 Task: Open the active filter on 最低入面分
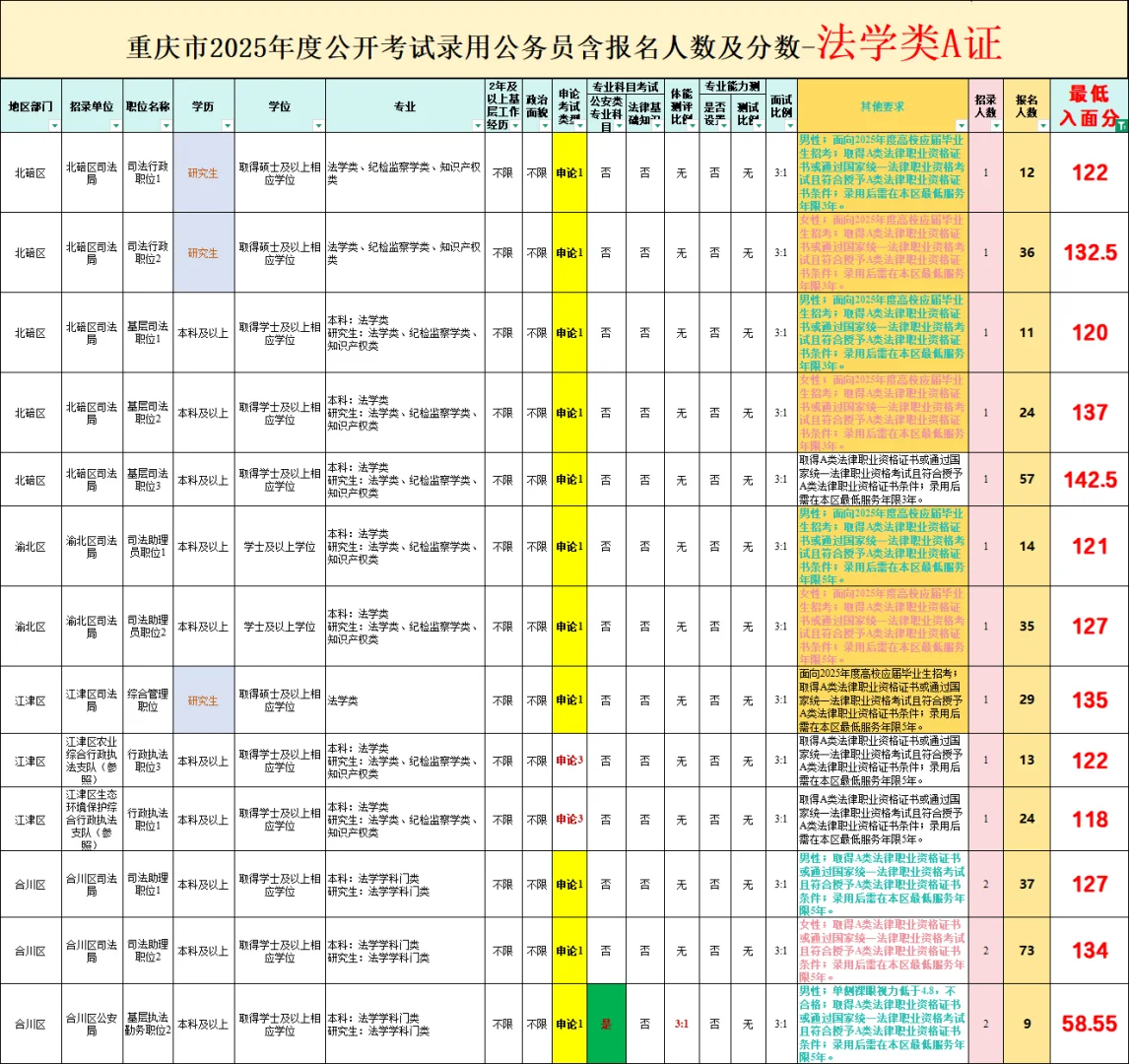click(x=1122, y=126)
